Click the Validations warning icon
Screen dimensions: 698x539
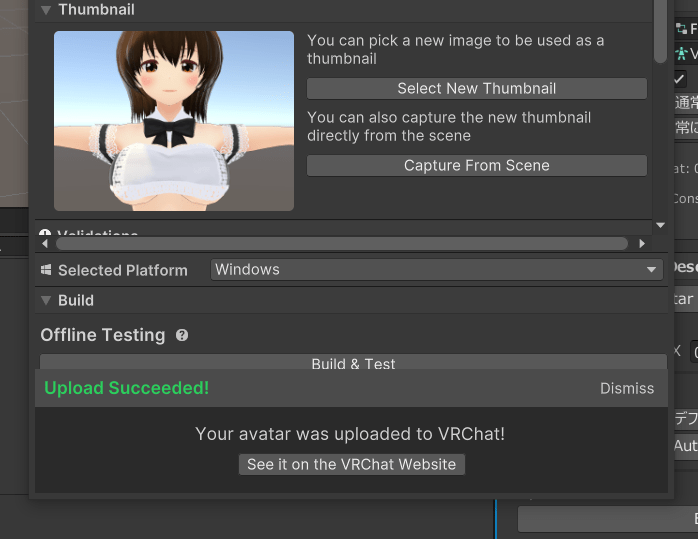click(45, 235)
